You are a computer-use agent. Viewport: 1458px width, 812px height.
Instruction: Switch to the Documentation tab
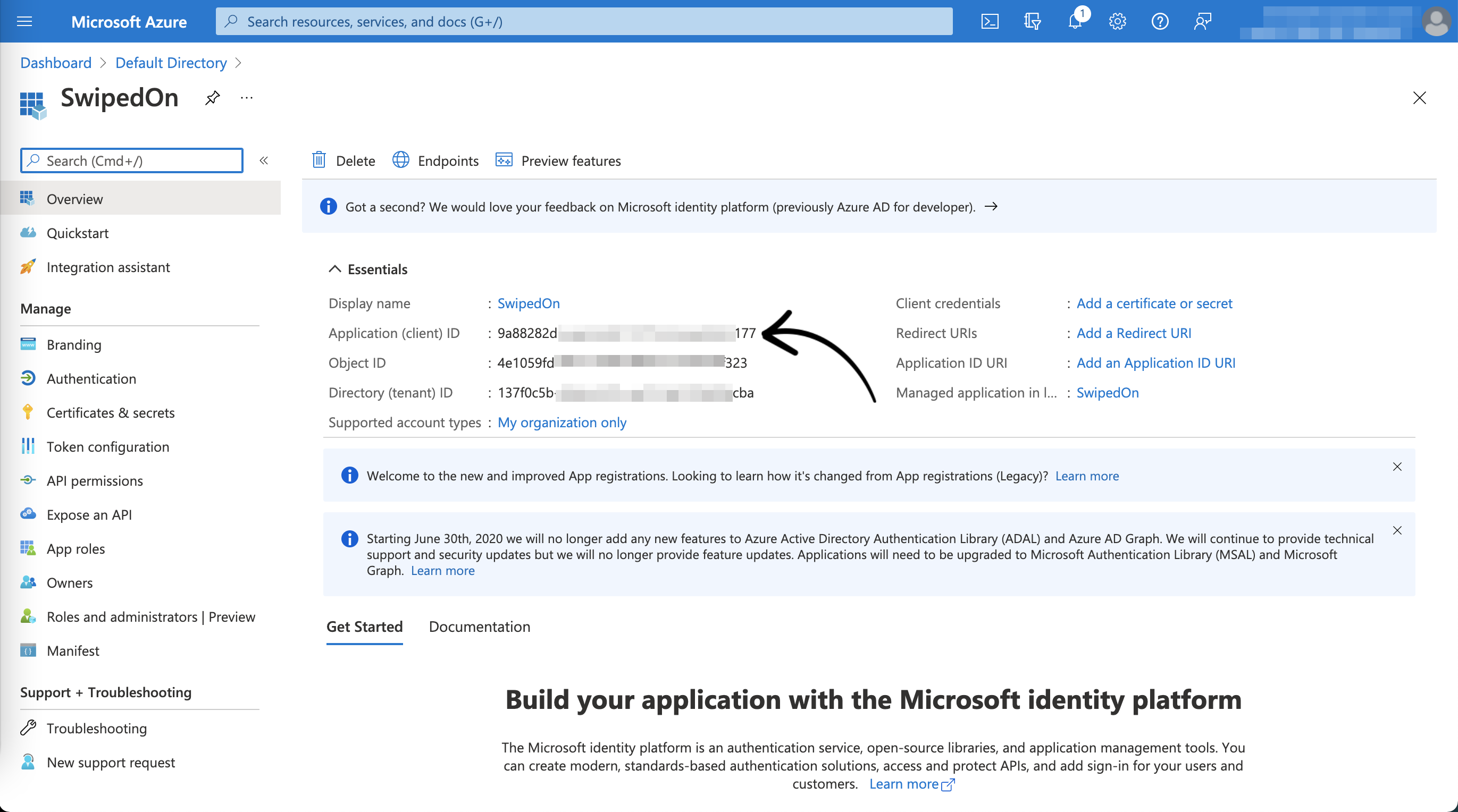click(480, 627)
